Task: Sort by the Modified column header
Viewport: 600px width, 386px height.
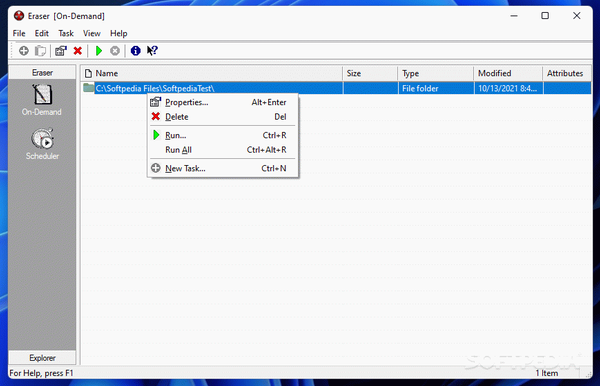Action: (x=508, y=73)
